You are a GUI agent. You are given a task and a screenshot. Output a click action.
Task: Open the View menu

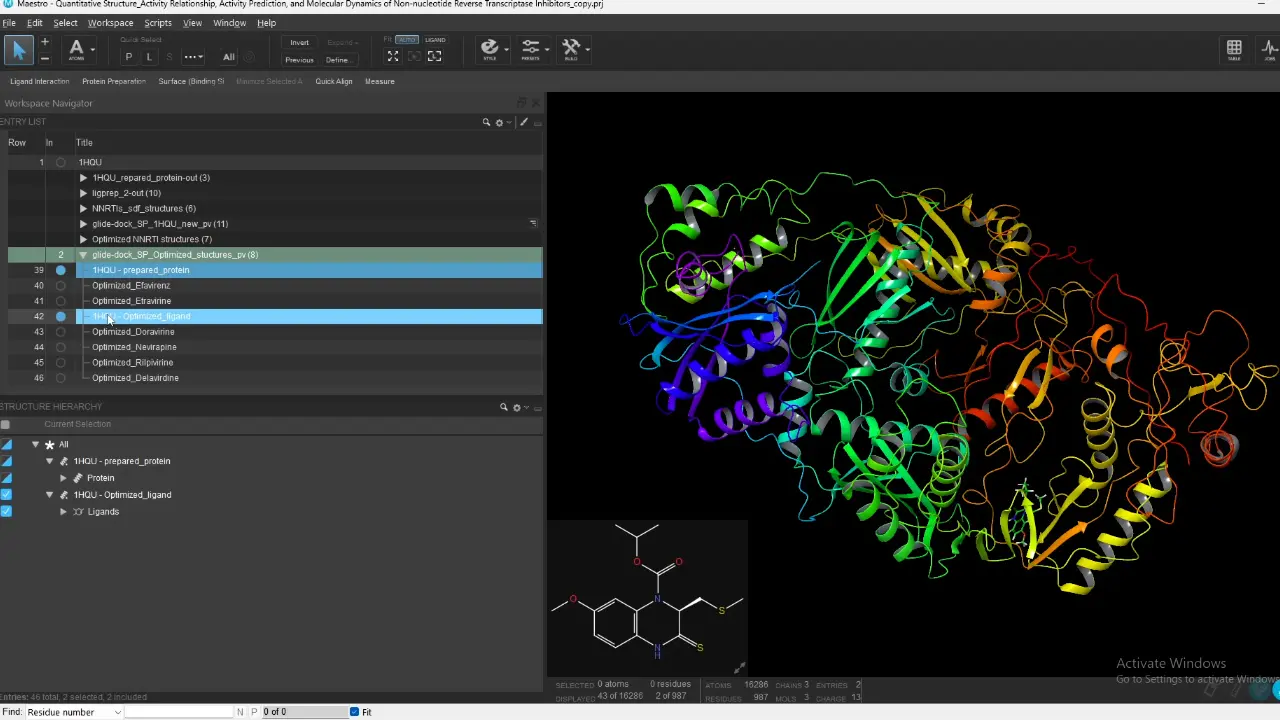(x=192, y=23)
